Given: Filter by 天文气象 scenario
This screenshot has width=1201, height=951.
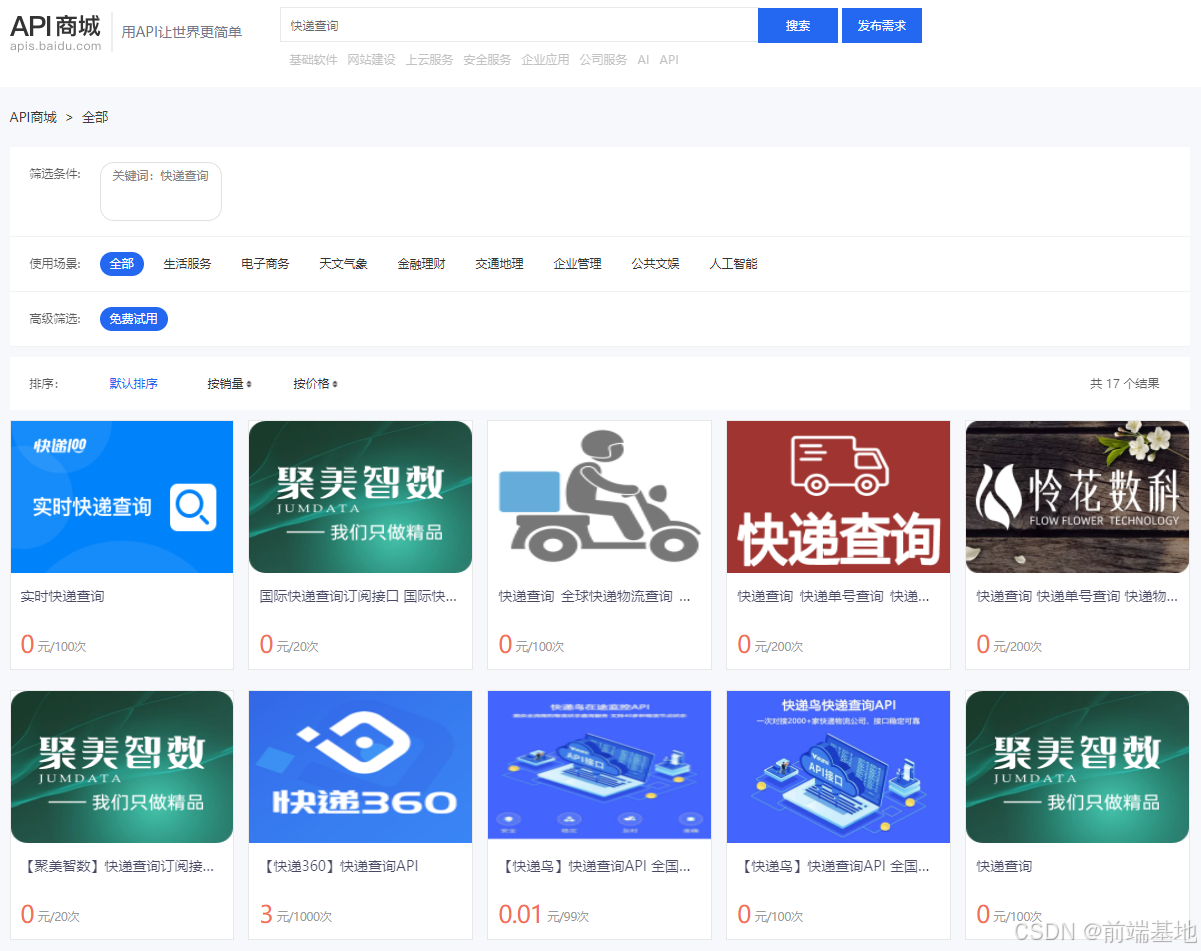Looking at the screenshot, I should [x=344, y=264].
